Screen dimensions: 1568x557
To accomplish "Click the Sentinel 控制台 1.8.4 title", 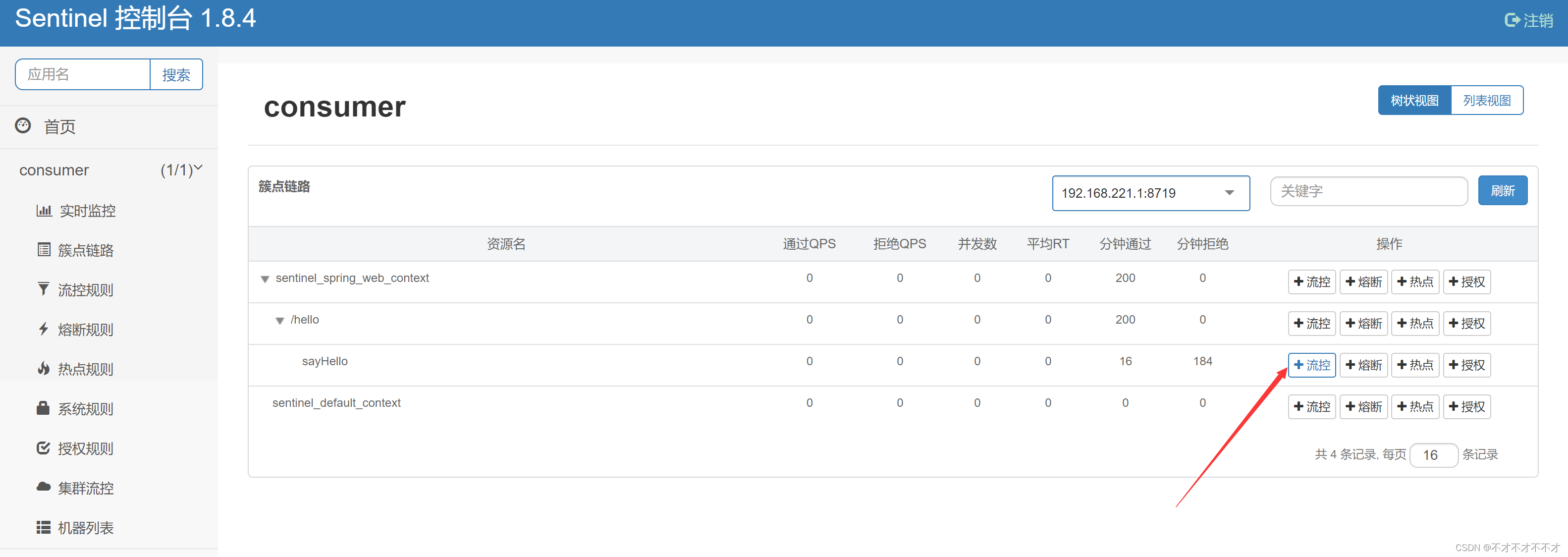I will pyautogui.click(x=135, y=18).
